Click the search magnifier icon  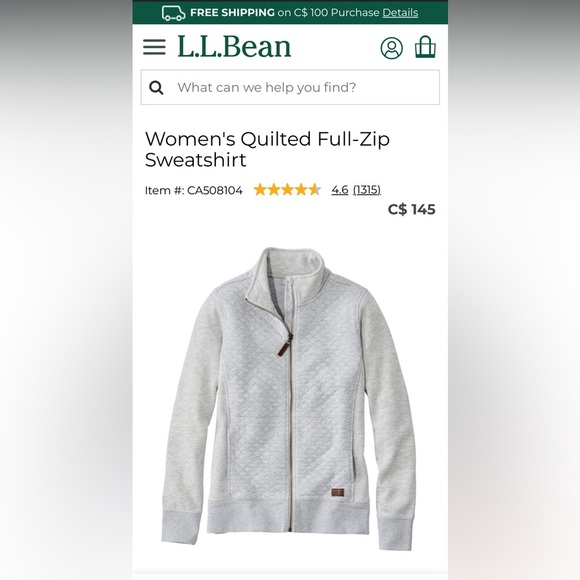coord(156,88)
